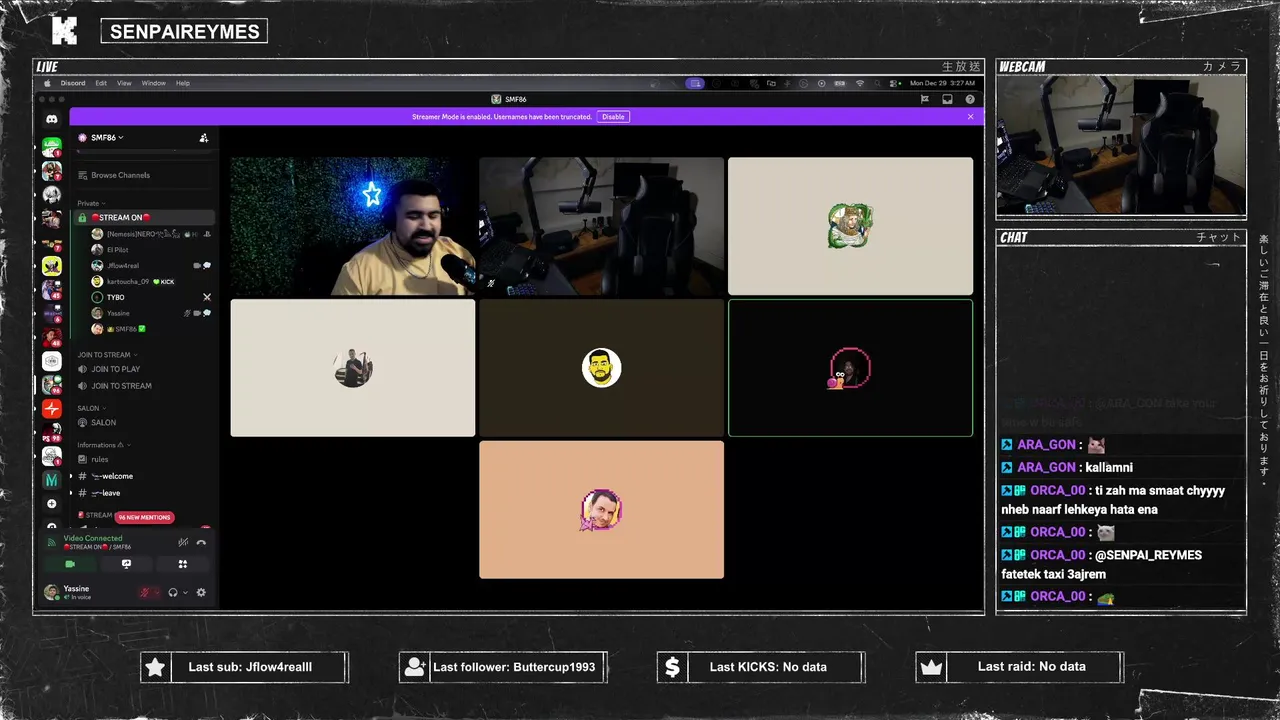
Task: Open the green server icon at top of server list
Action: [52, 147]
